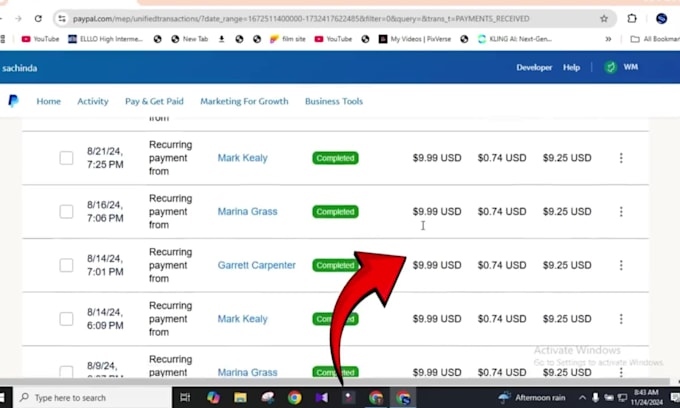Bookmark this page with the star icon
Screen dimensions: 680x408
point(604,19)
